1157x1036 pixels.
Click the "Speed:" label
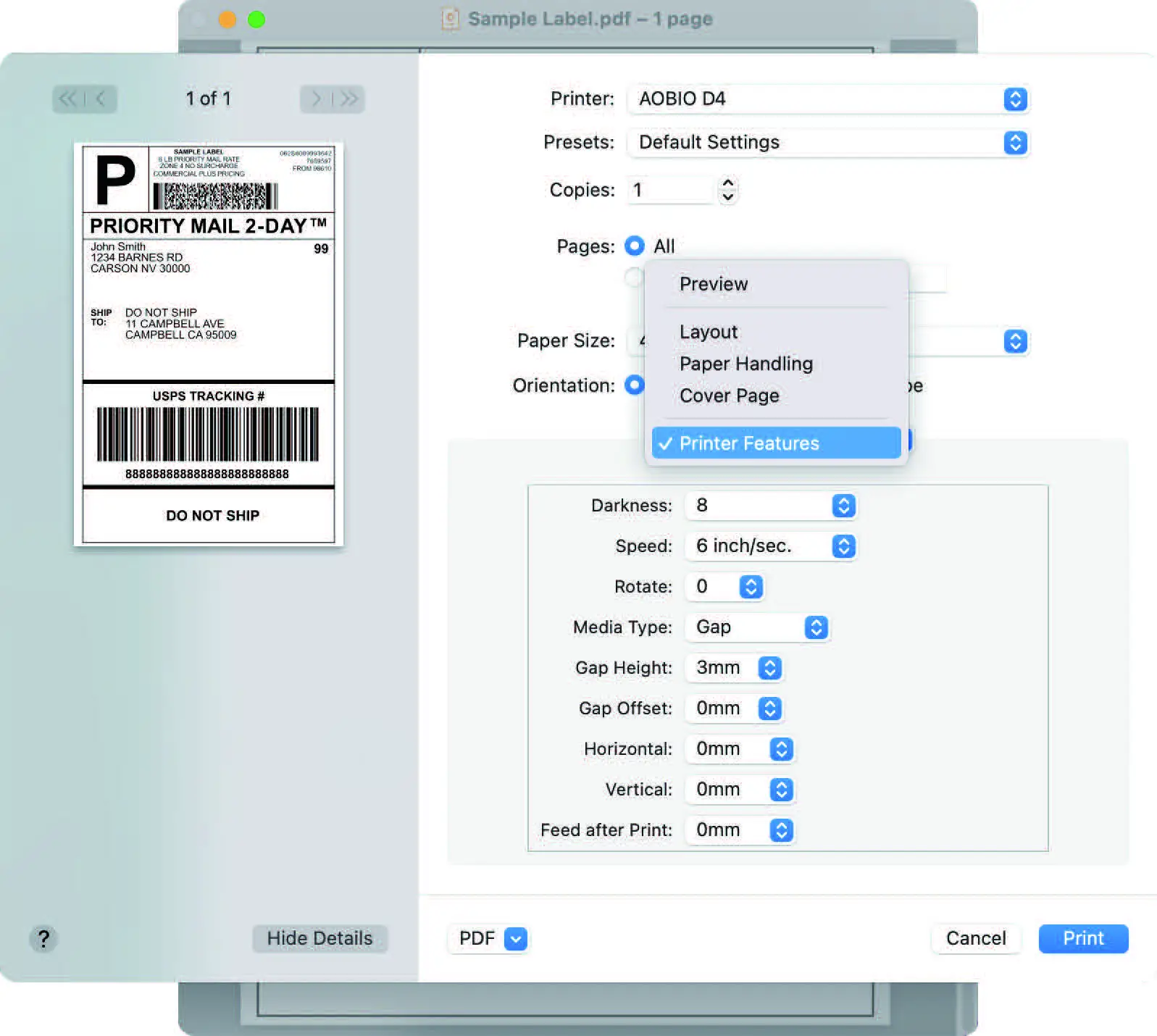click(644, 546)
